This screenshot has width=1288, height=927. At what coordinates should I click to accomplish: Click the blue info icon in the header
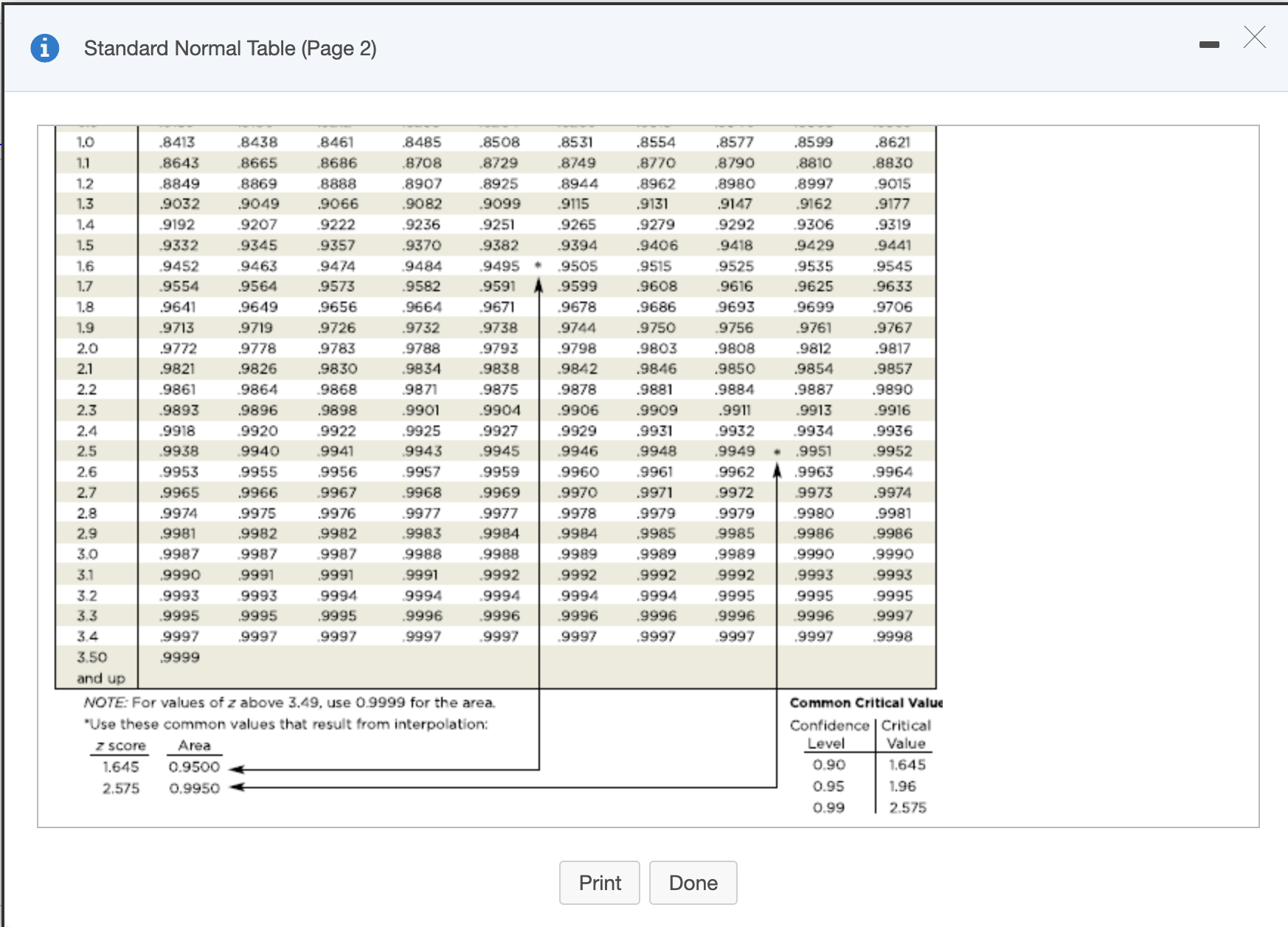coord(44,46)
